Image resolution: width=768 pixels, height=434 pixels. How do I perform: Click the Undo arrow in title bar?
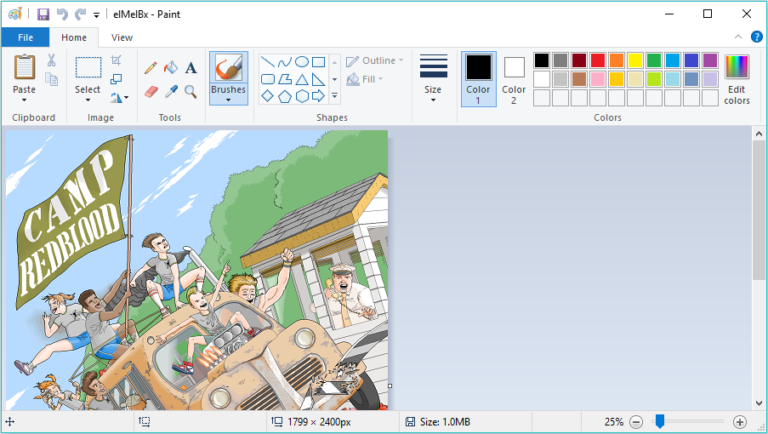62,14
